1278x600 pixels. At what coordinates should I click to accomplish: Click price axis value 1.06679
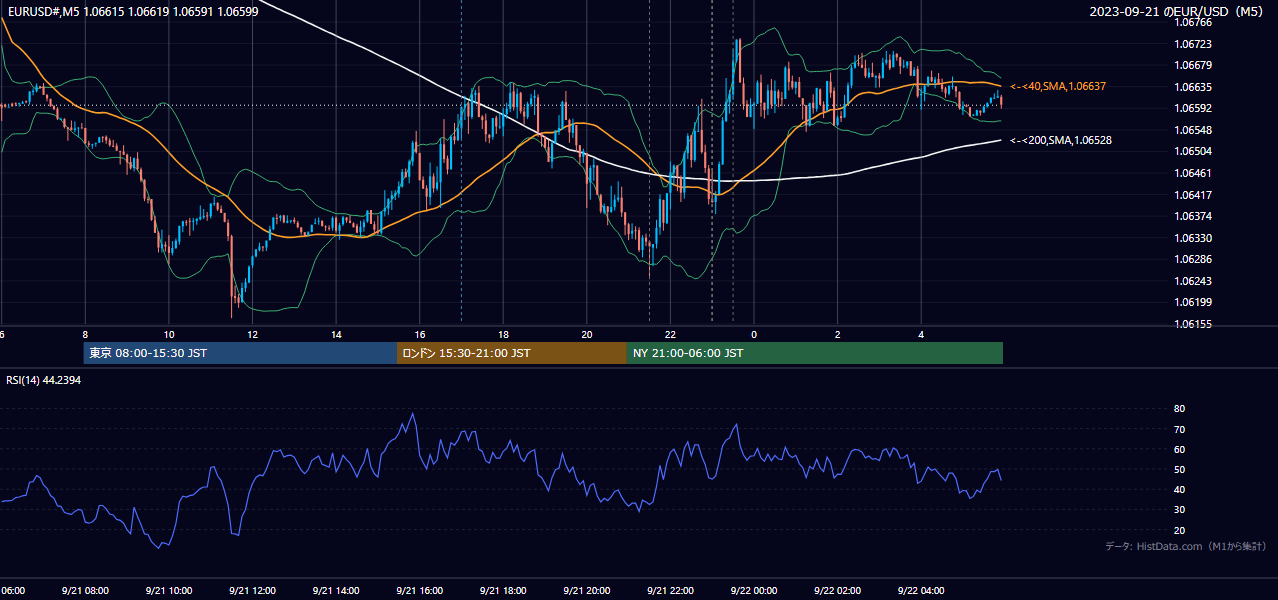pos(1192,66)
